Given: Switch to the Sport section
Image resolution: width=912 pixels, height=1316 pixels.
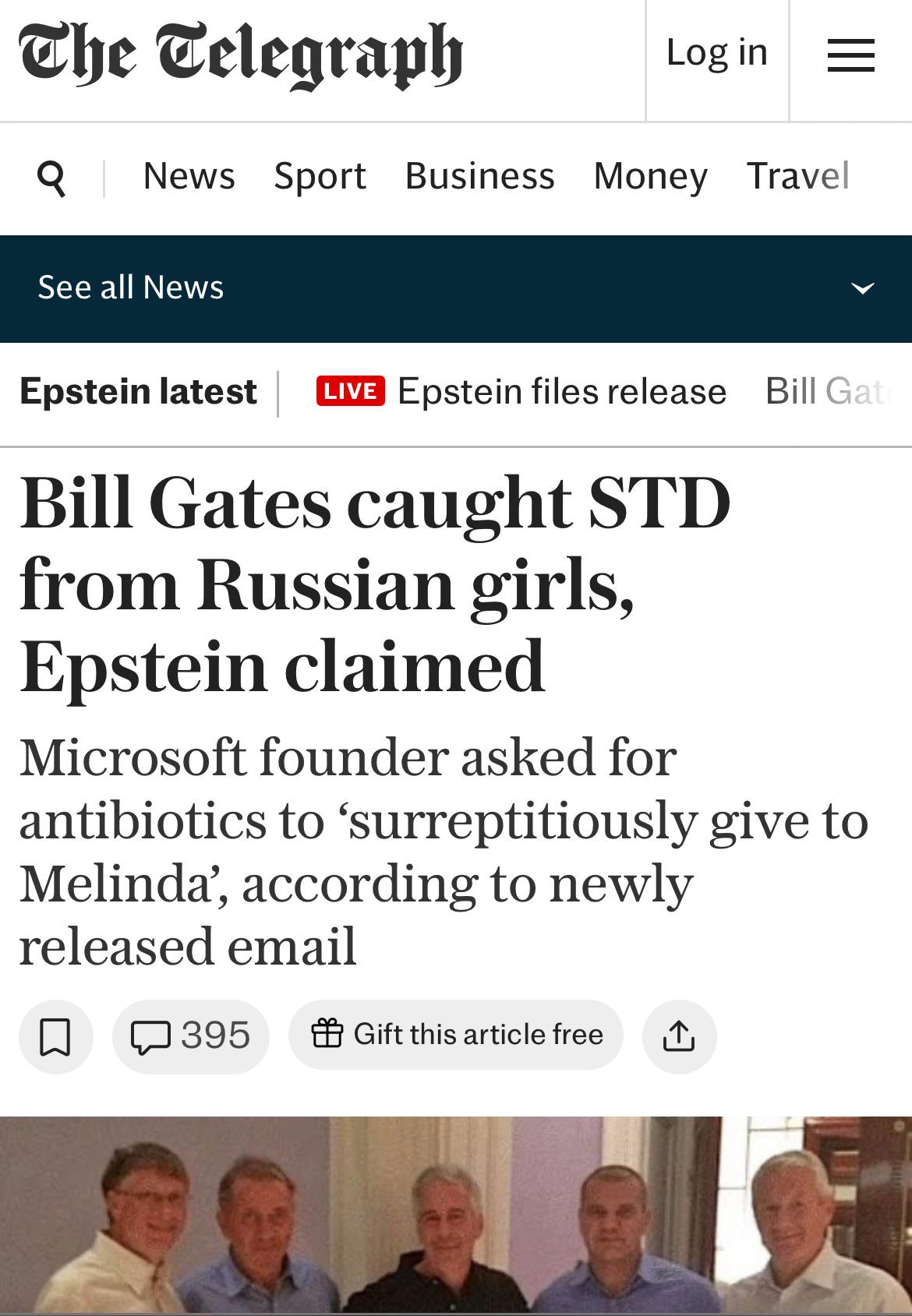Looking at the screenshot, I should [x=320, y=178].
